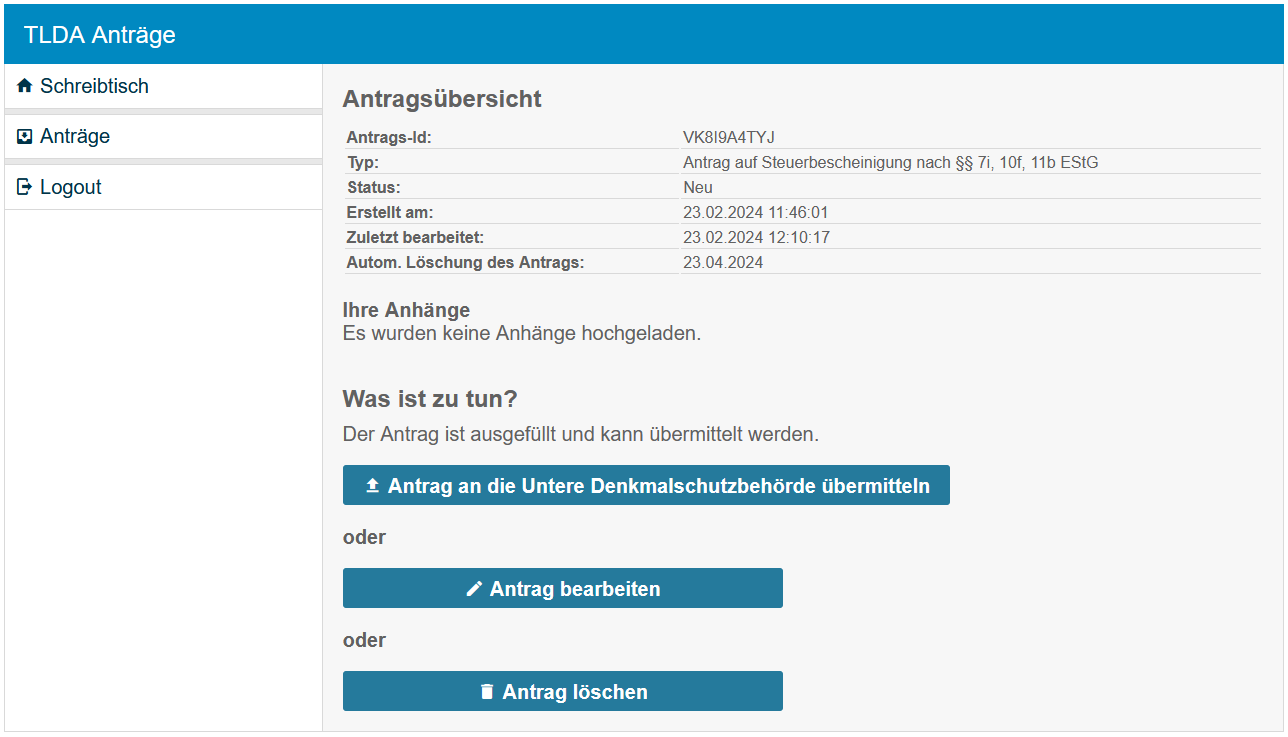Click the Typ value for Steuerbescheinigung
1288x737 pixels.
point(890,162)
